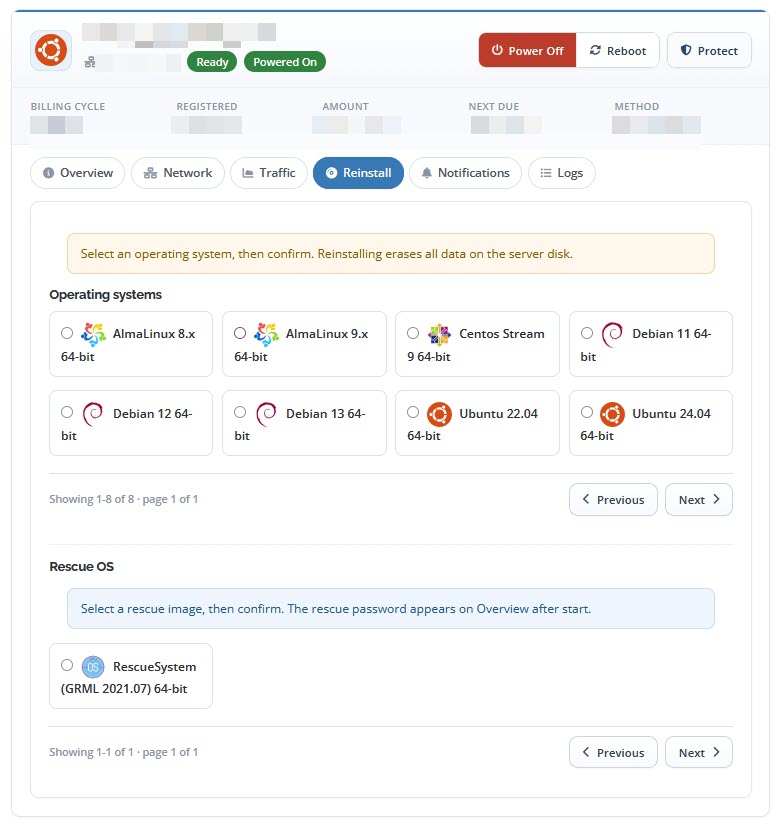This screenshot has height=830, width=781.
Task: Click the AlmaLinux 9.x logo icon
Action: click(266, 335)
